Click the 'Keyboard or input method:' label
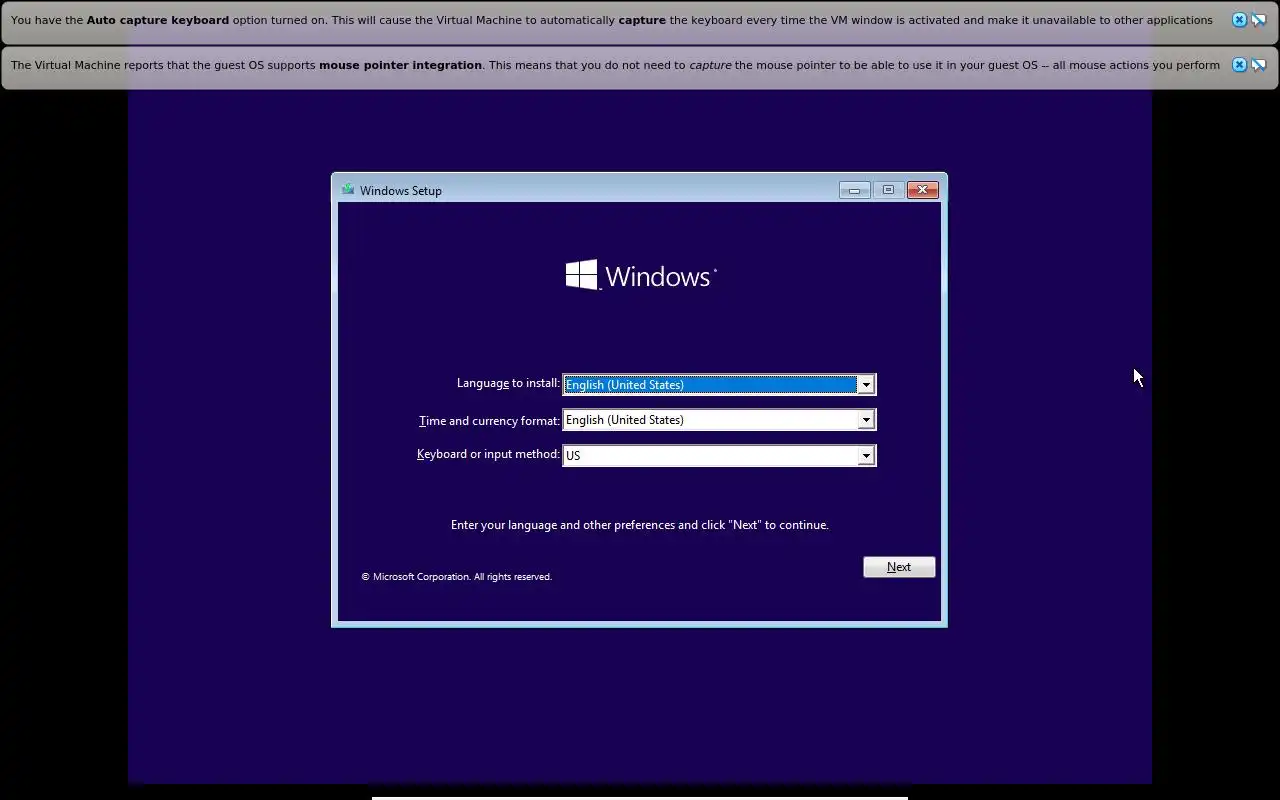 (488, 454)
